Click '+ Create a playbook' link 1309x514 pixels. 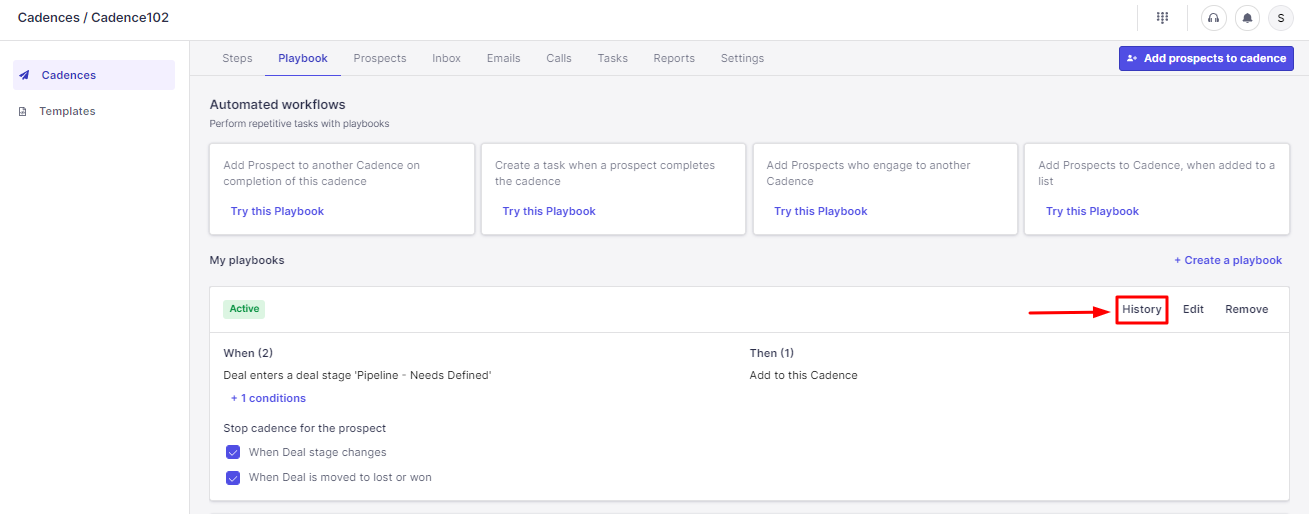click(1228, 260)
